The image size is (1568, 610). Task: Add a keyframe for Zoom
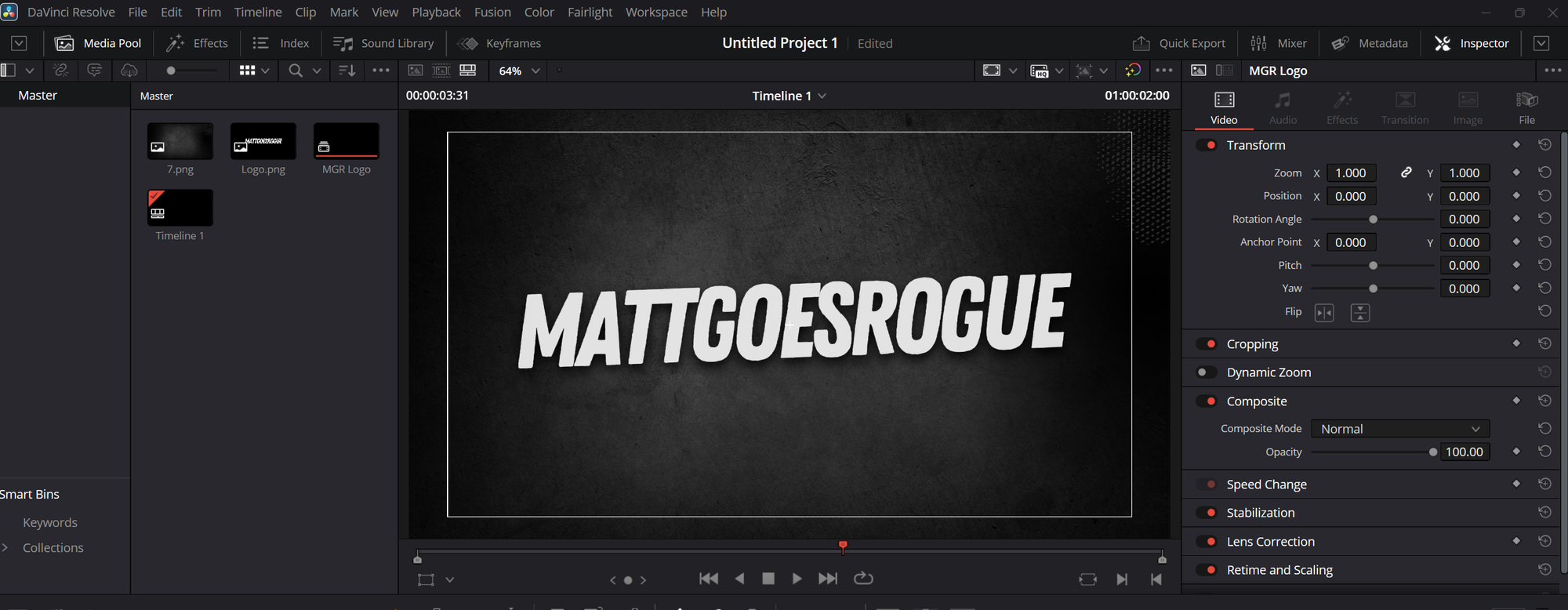tap(1516, 172)
